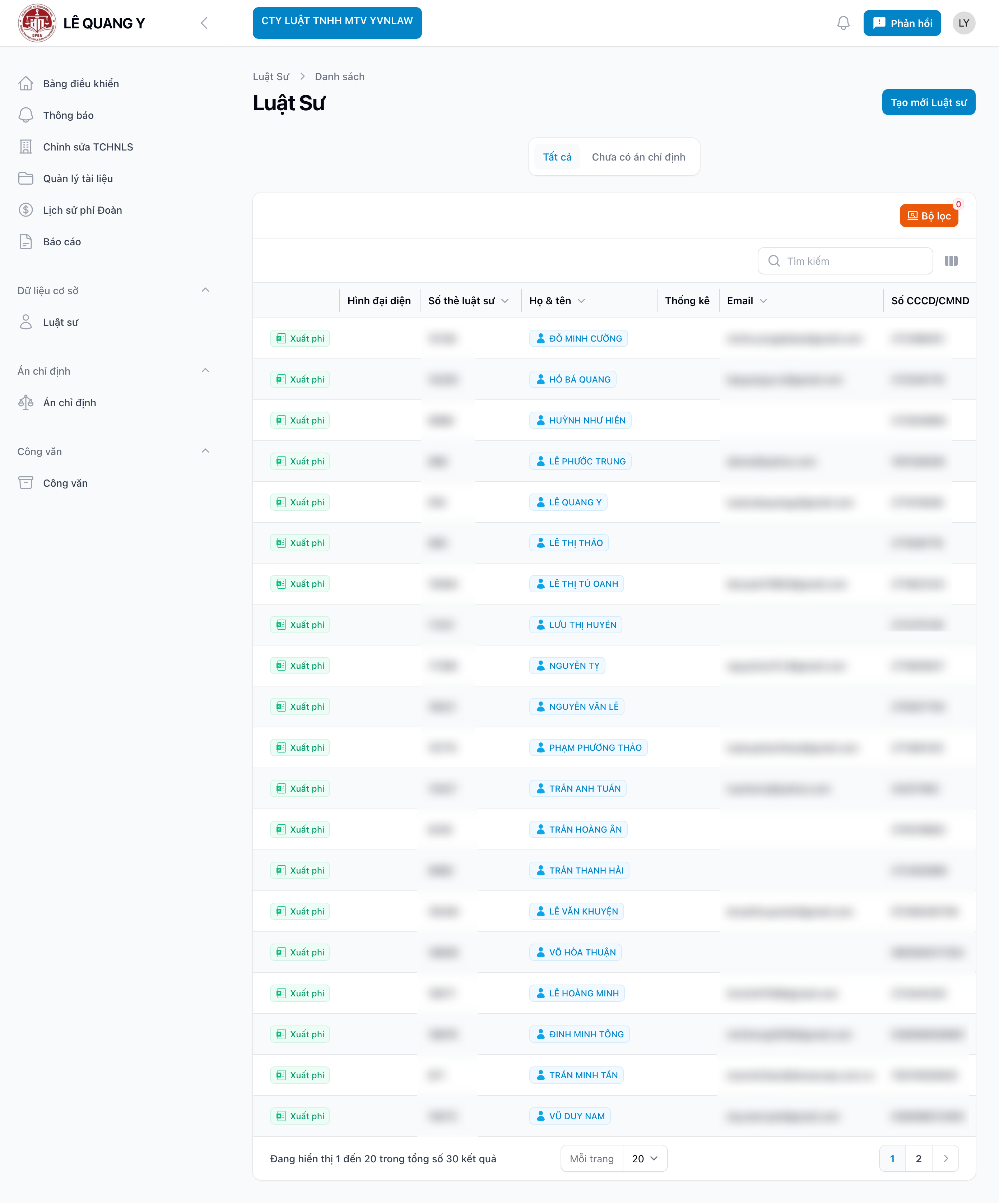This screenshot has width=999, height=1204.
Task: Click the notification bell icon
Action: (x=843, y=23)
